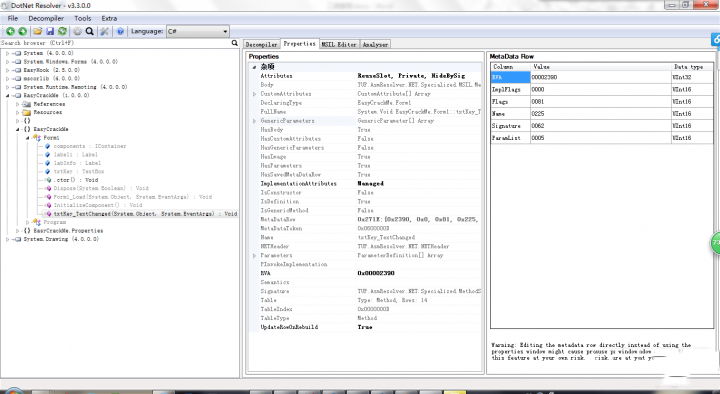Collapse the EasyCrackMe (1.0.0.0) assembly node
Viewport: 720px width, 394px height.
tap(7, 96)
